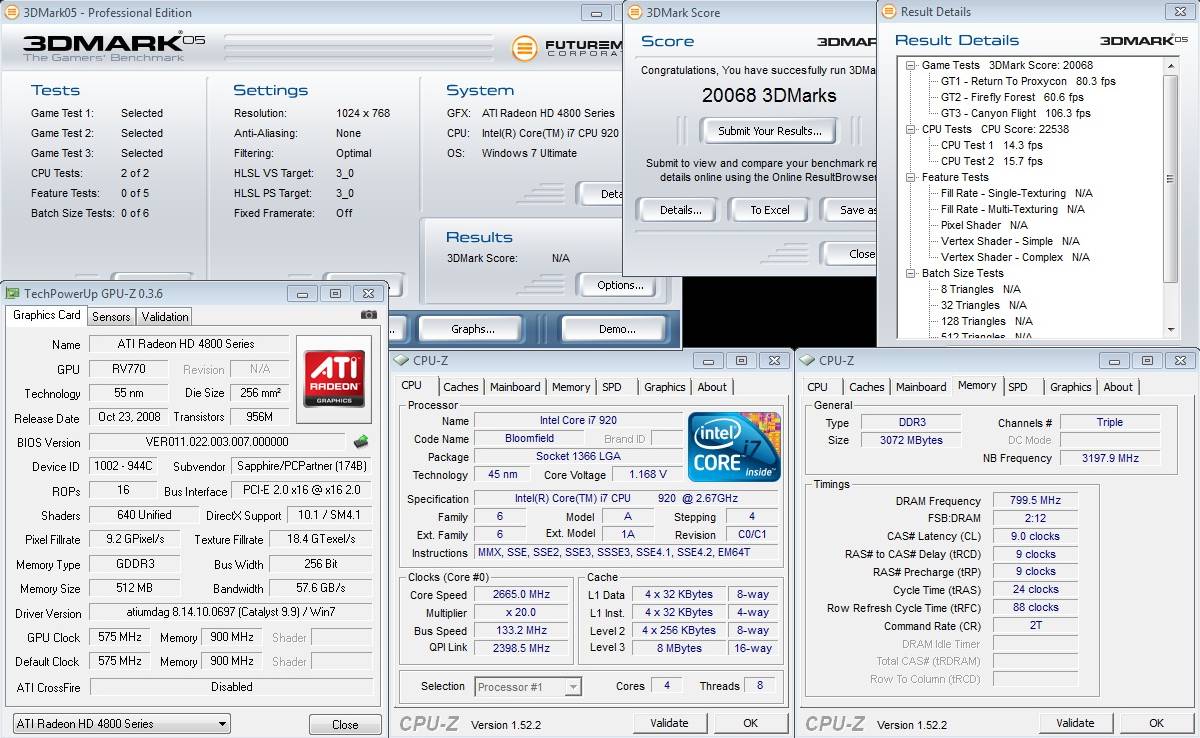The width and height of the screenshot is (1200, 738).
Task: Open the Mainboard tab in the left CPU-Z window
Action: click(x=516, y=387)
